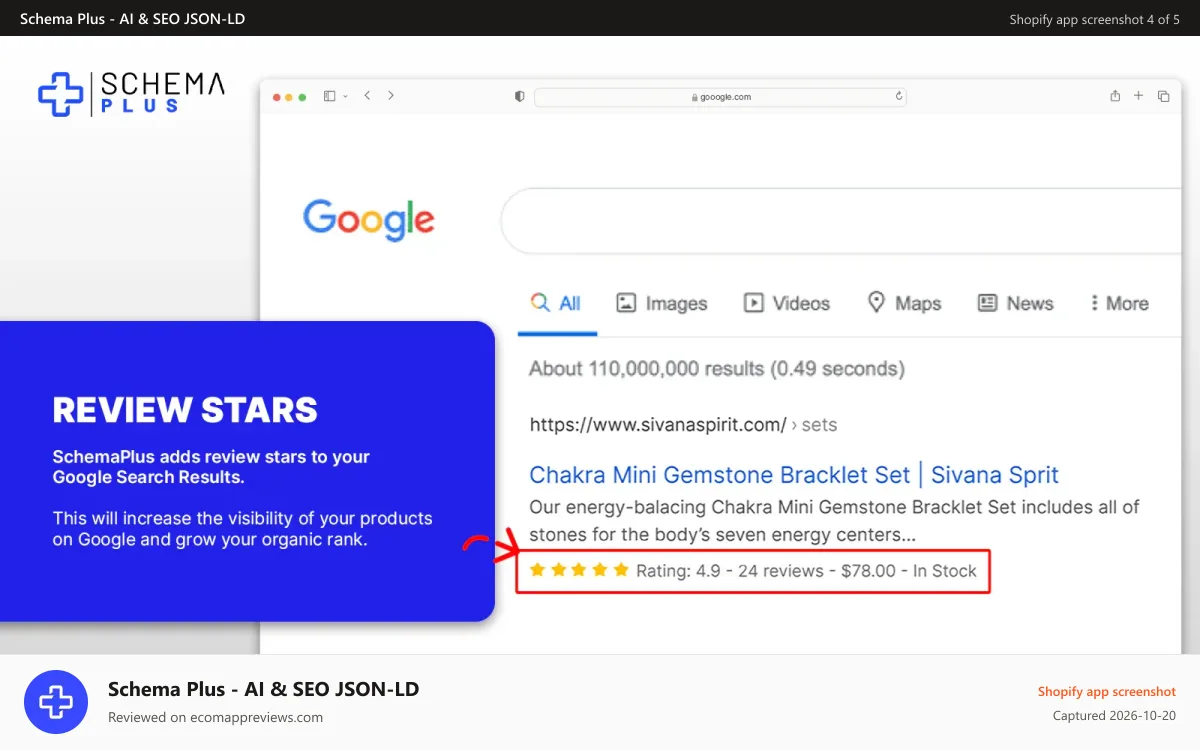Go forward with the browser forward arrow
Screen dimensions: 1200x750
pos(391,96)
